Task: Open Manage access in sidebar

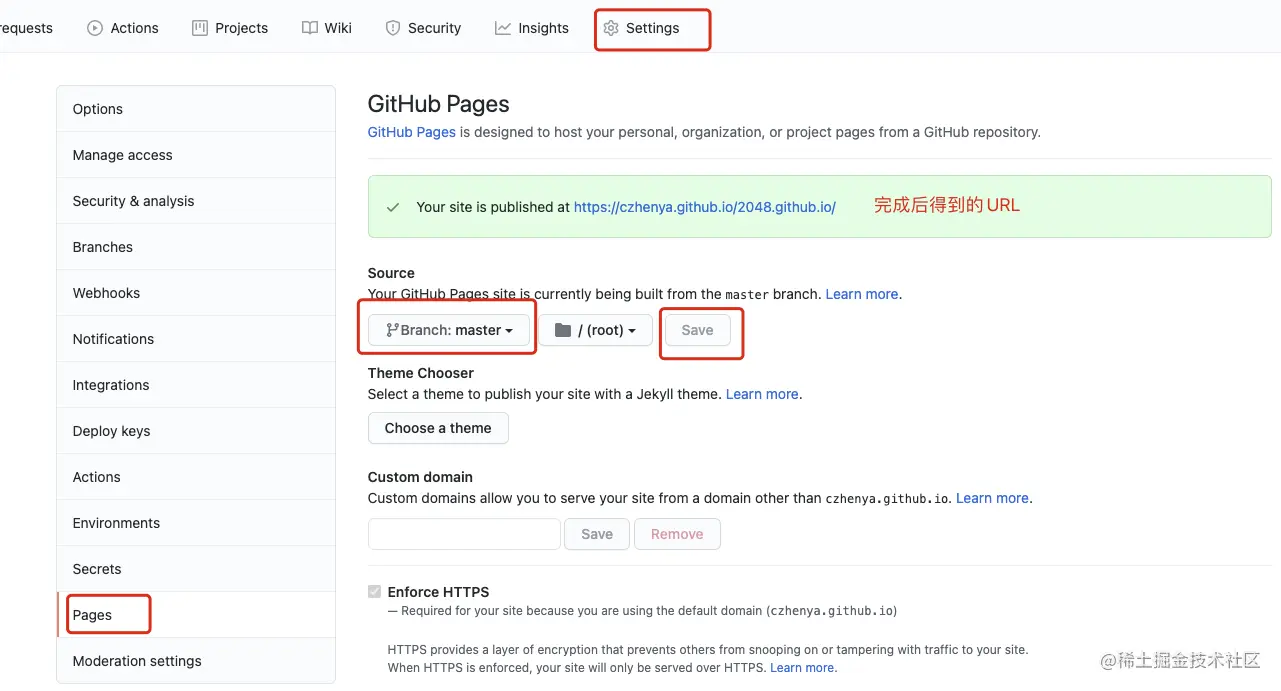Action: click(x=196, y=155)
